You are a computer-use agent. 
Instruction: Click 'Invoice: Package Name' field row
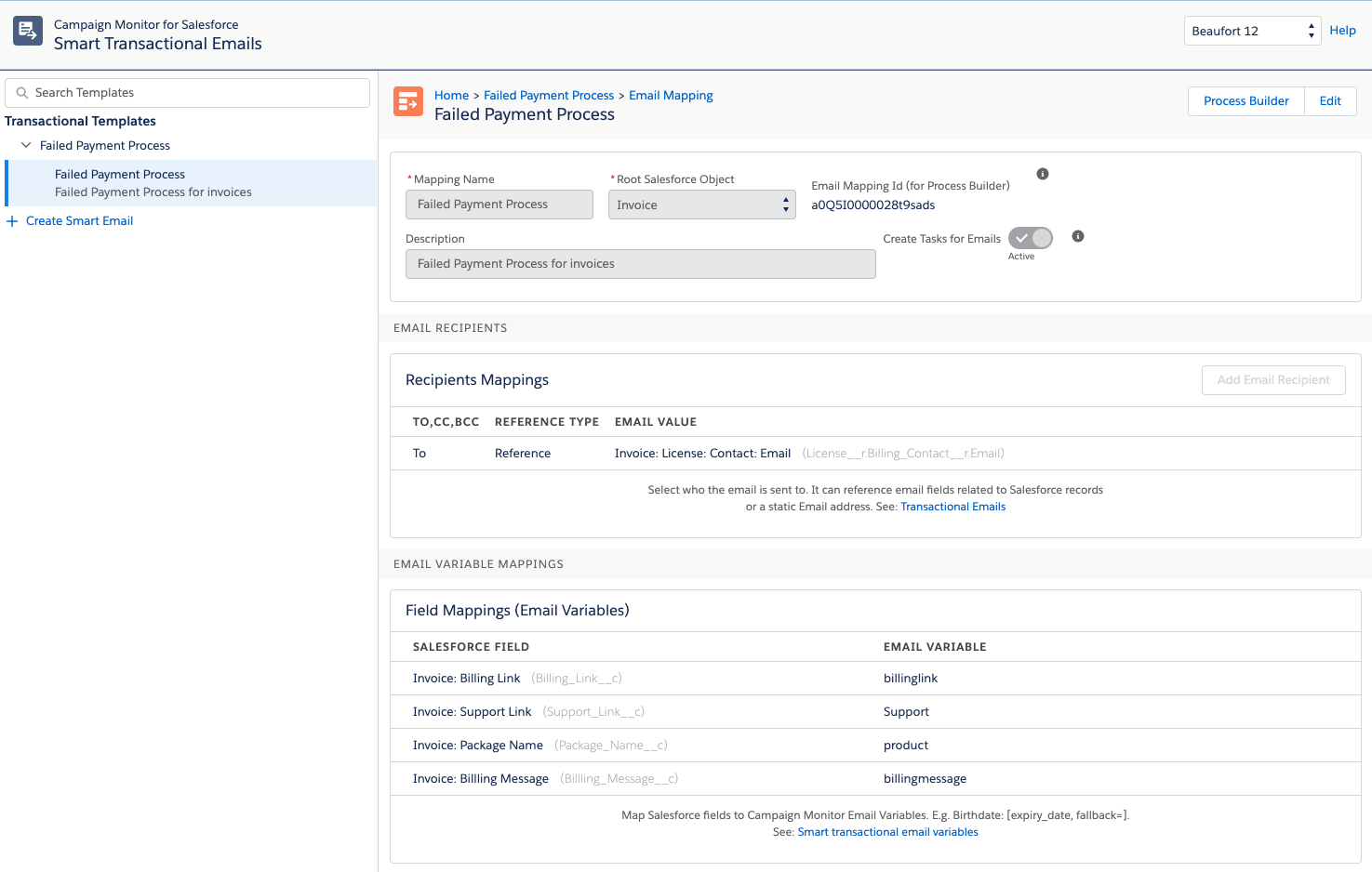(875, 746)
